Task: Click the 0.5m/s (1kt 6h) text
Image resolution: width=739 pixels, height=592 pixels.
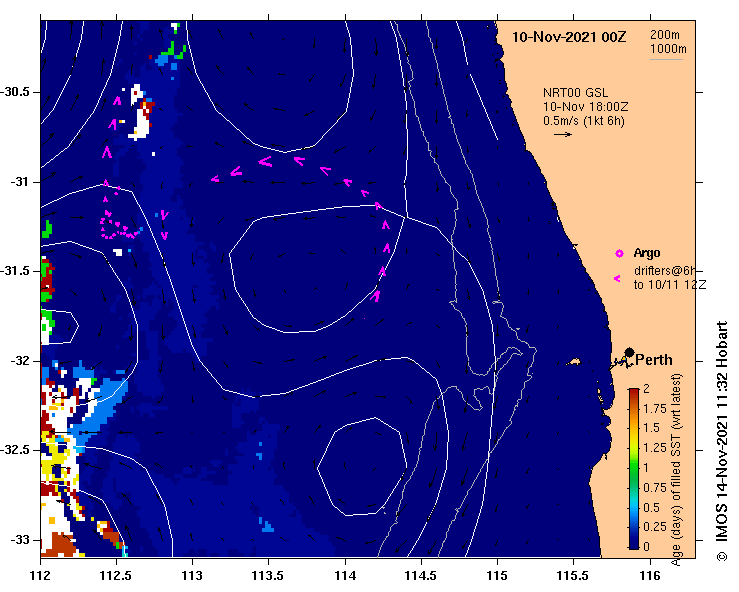Action: click(583, 121)
